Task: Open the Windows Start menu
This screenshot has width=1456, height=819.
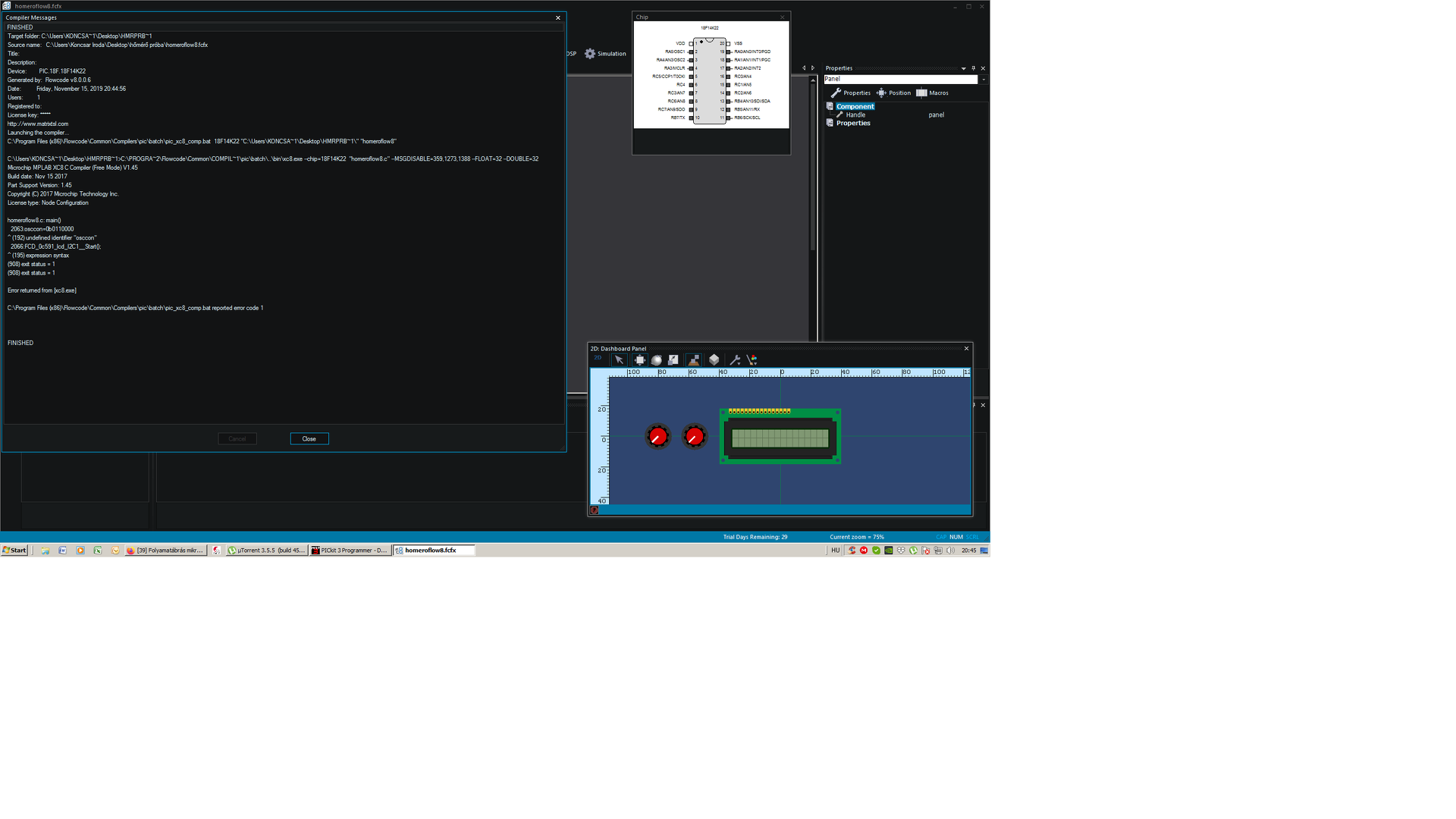Action: (x=14, y=551)
